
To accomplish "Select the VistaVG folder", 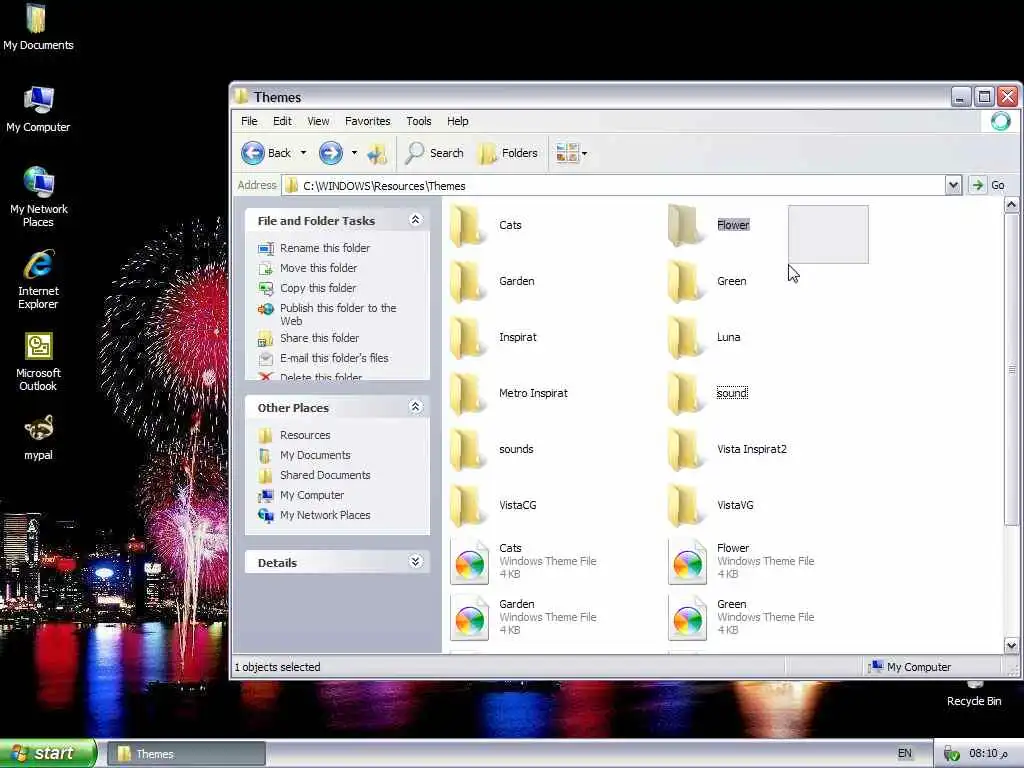I will (x=711, y=506).
